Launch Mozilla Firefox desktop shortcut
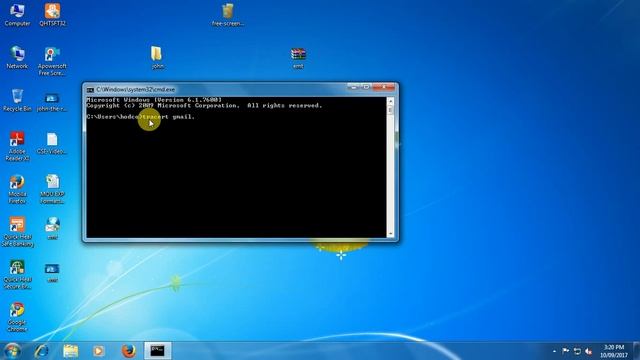 coord(17,189)
